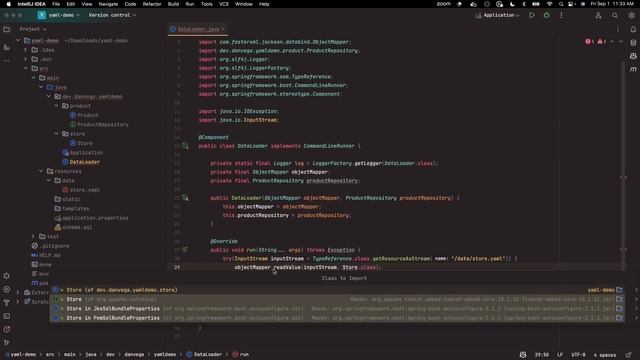
Task: Jump to previous highlighted error arrow
Action: 612,42
